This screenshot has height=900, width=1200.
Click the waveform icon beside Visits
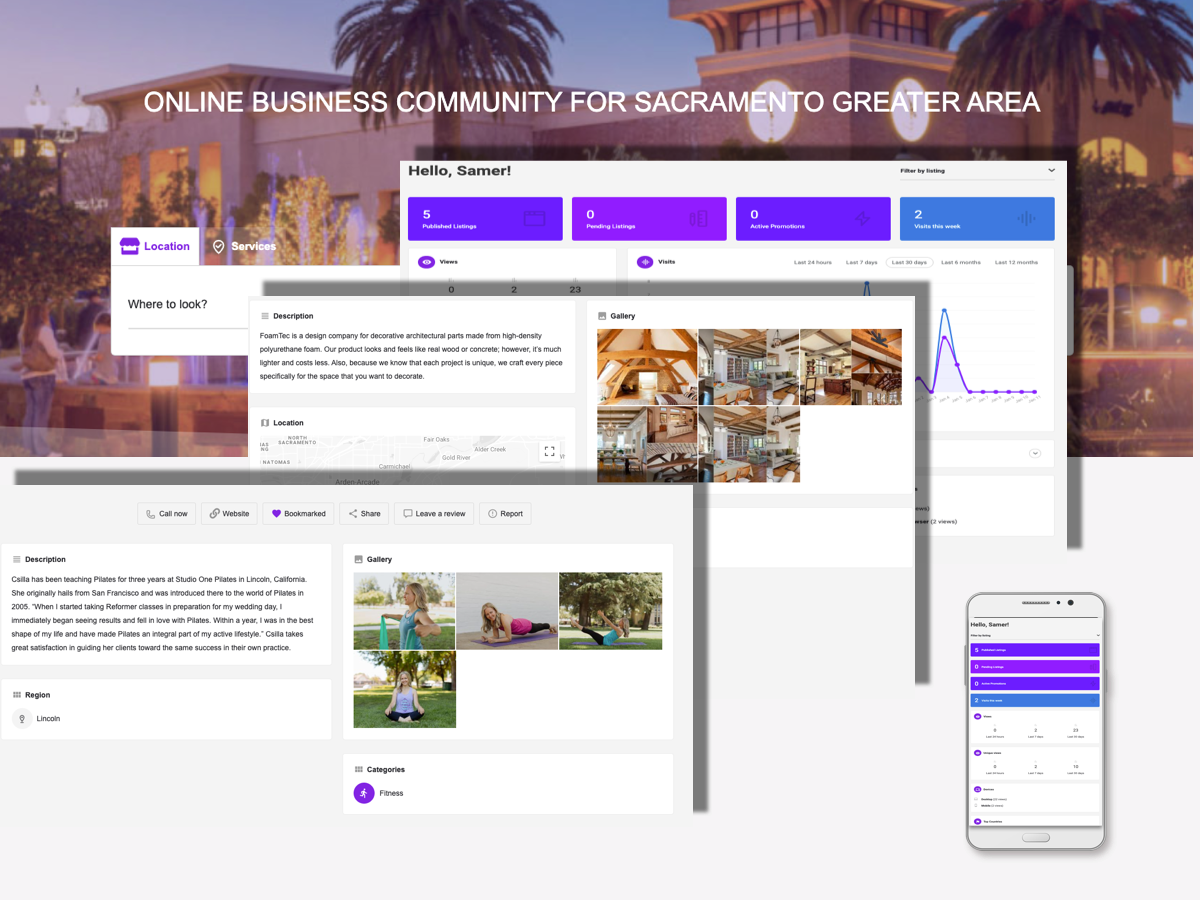tap(645, 262)
